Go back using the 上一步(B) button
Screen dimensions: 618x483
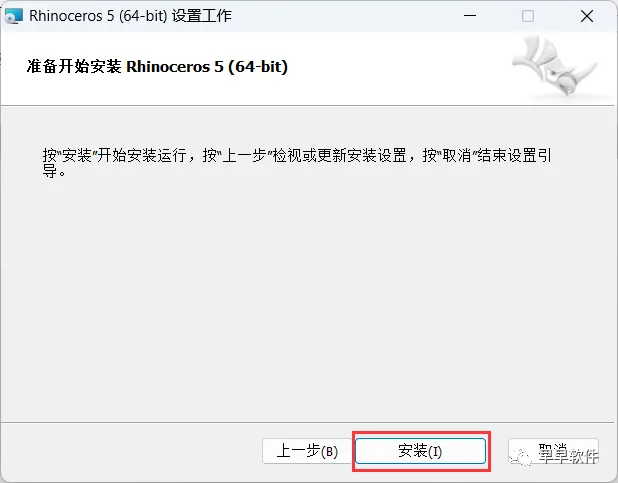click(307, 451)
